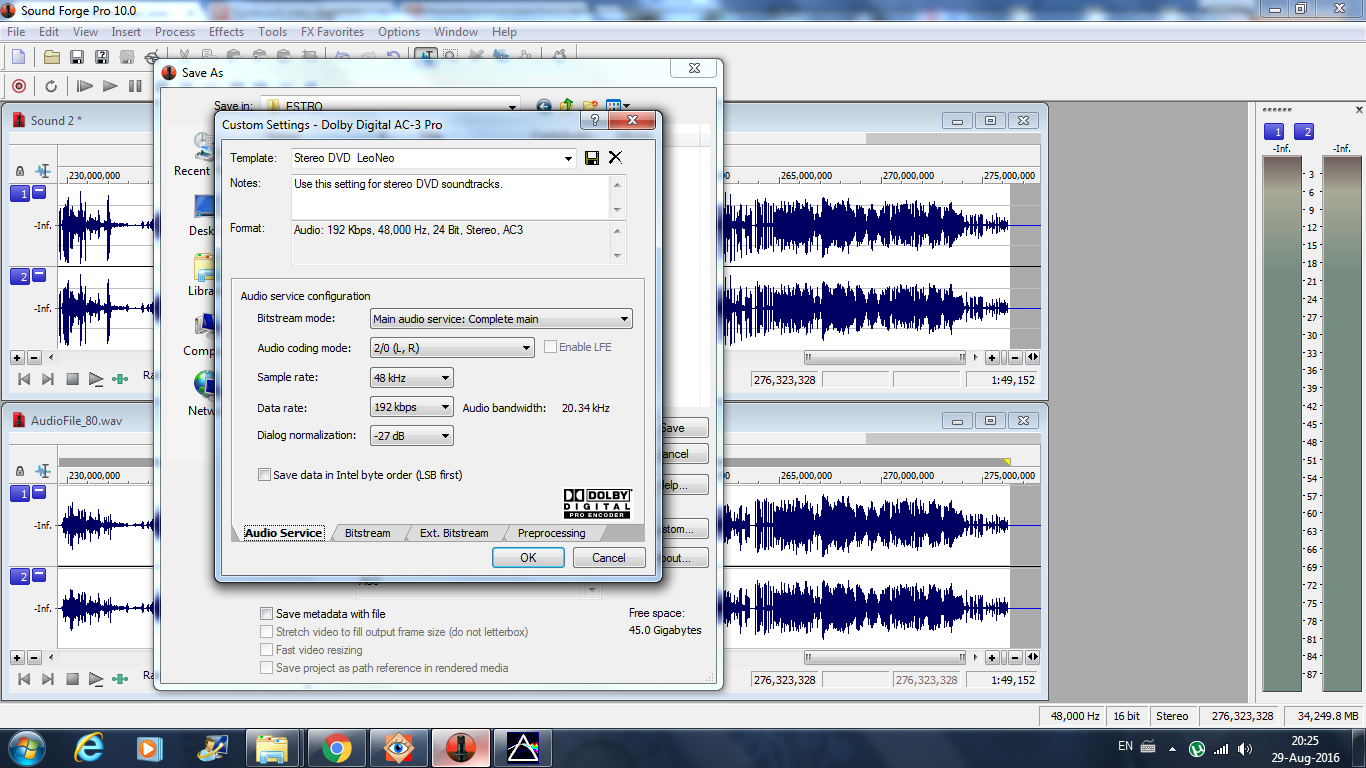Click the stop icon in AudioFile_80.wav transport
This screenshot has height=768, width=1366.
[72, 679]
